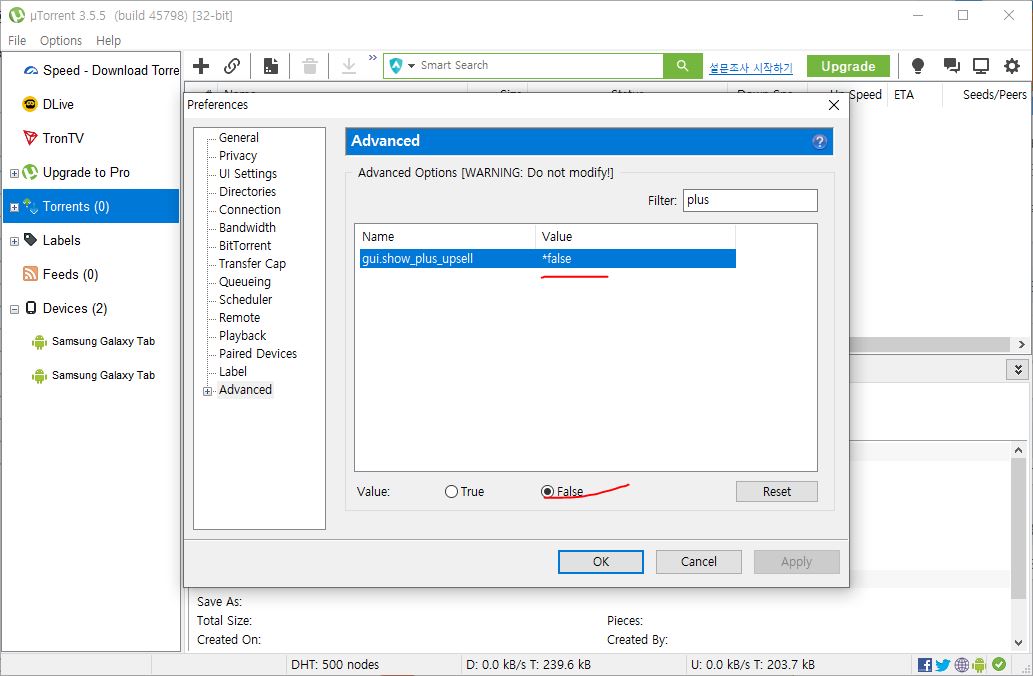
Task: Collapse the Devices (2) node
Action: click(x=14, y=309)
